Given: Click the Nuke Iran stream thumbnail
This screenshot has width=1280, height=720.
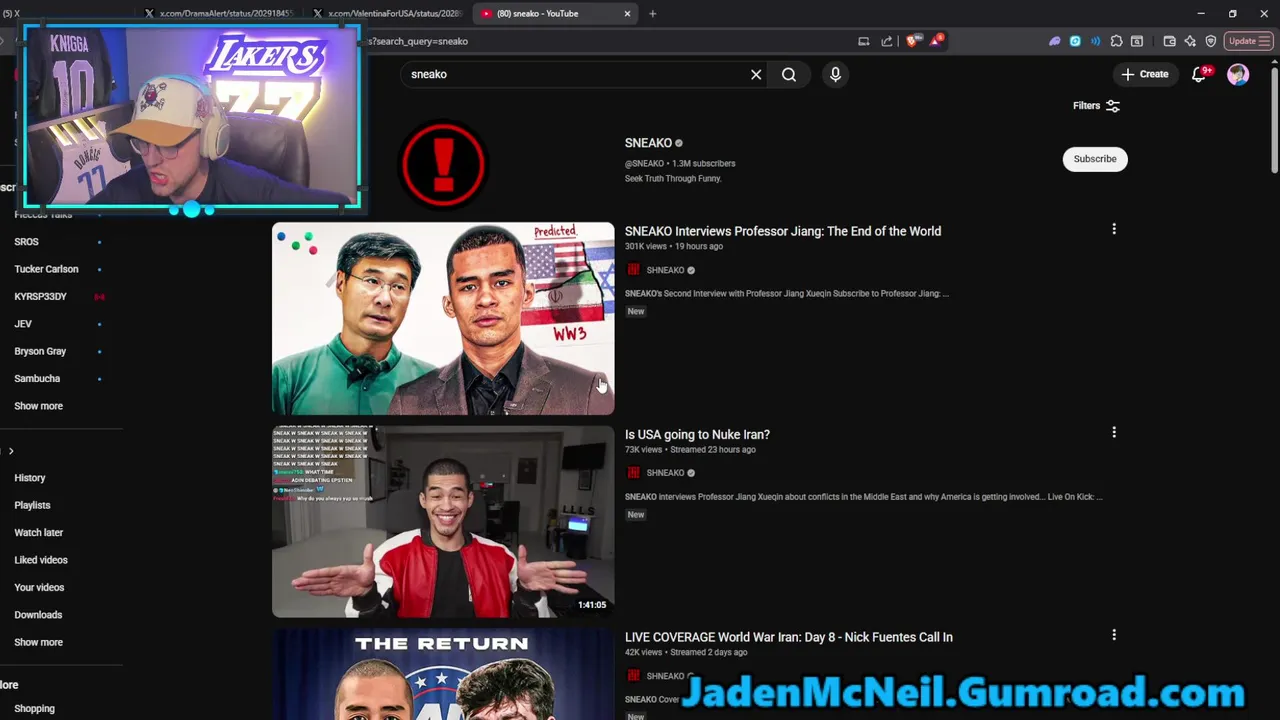Looking at the screenshot, I should (443, 521).
